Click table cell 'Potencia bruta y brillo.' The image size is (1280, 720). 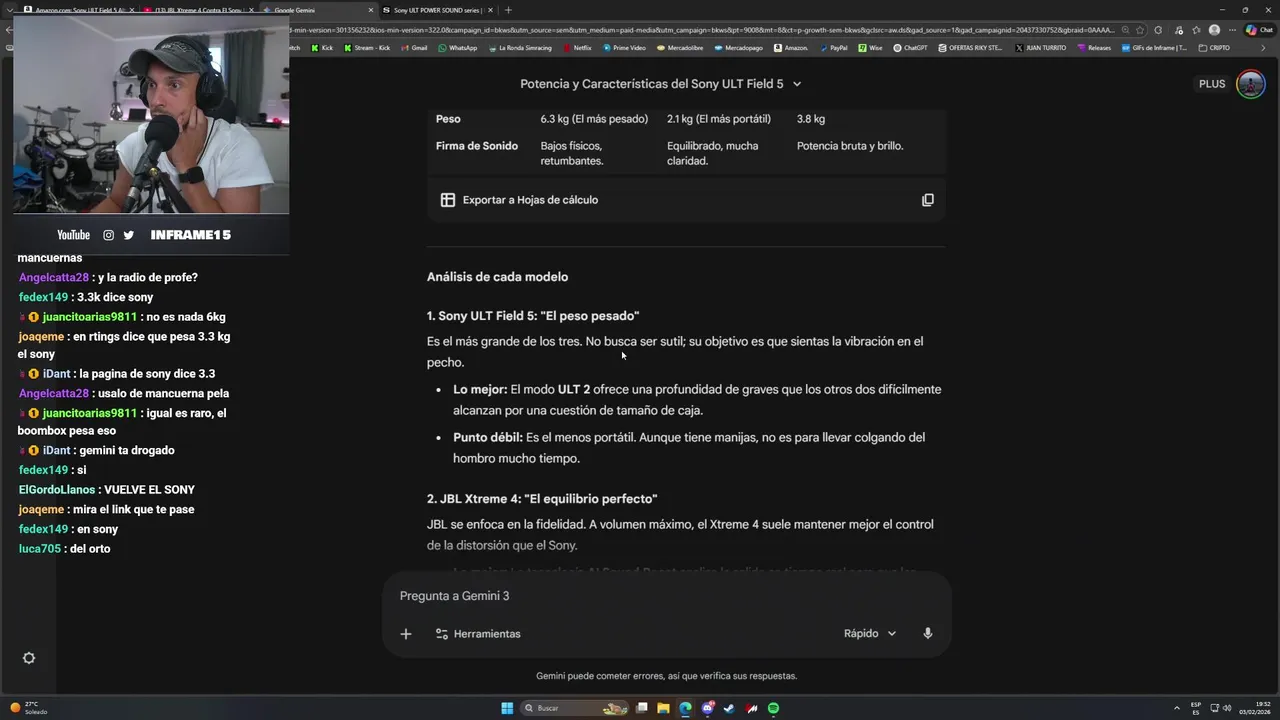coord(850,146)
